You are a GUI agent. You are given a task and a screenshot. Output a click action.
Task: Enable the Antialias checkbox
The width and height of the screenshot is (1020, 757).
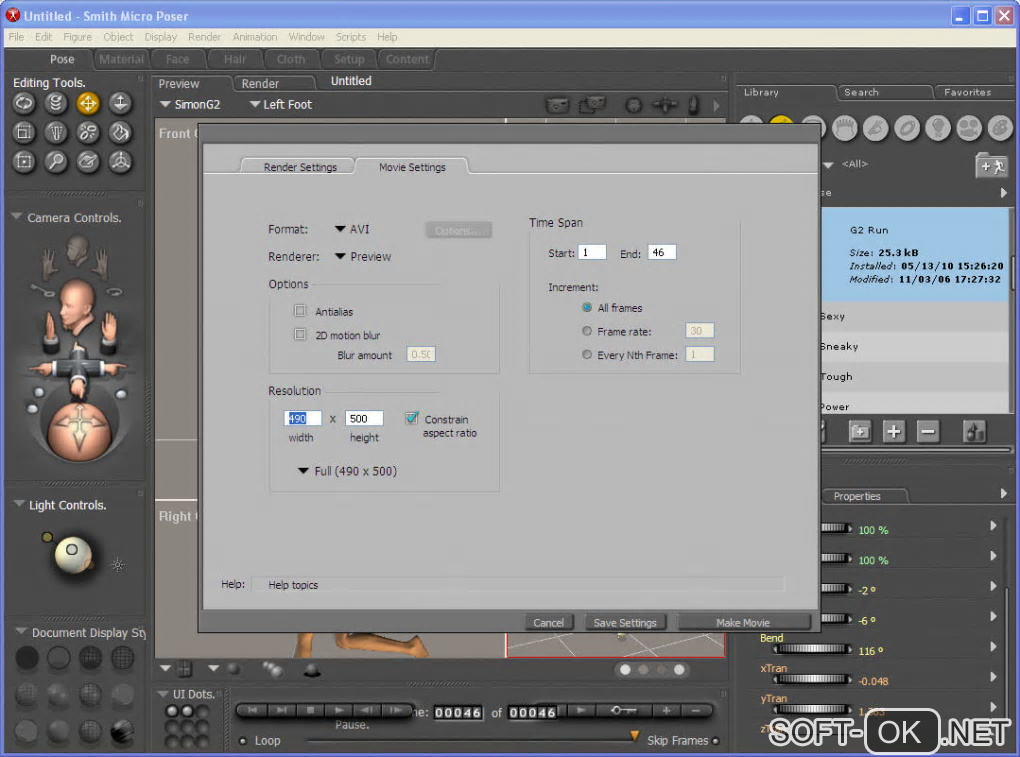click(x=300, y=312)
